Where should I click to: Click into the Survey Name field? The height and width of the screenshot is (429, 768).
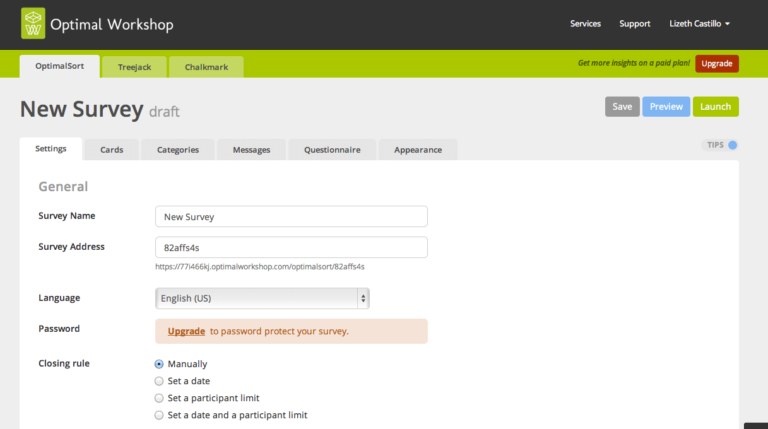(x=291, y=216)
